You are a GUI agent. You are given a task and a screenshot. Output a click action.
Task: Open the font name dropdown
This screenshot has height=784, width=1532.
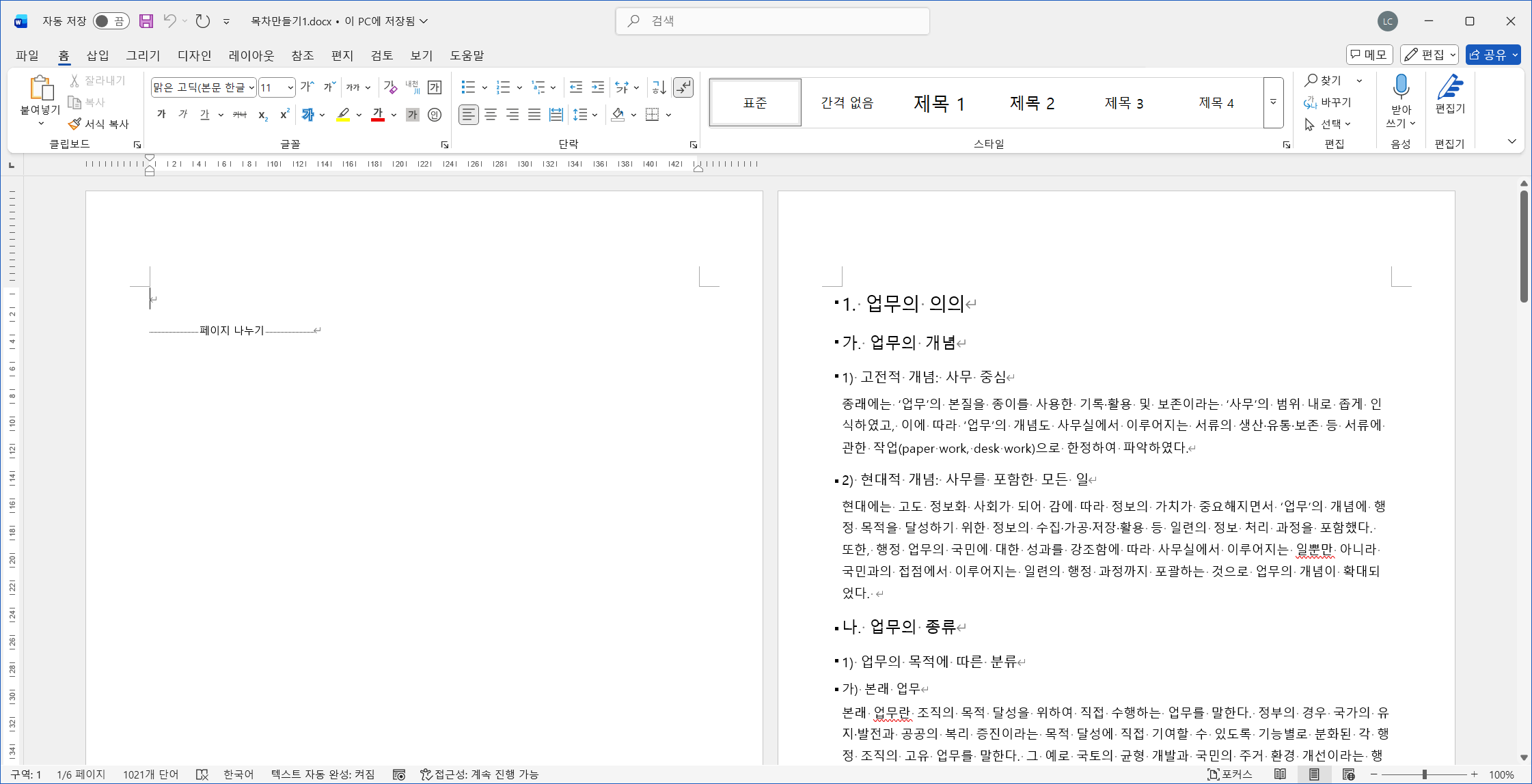click(x=251, y=87)
